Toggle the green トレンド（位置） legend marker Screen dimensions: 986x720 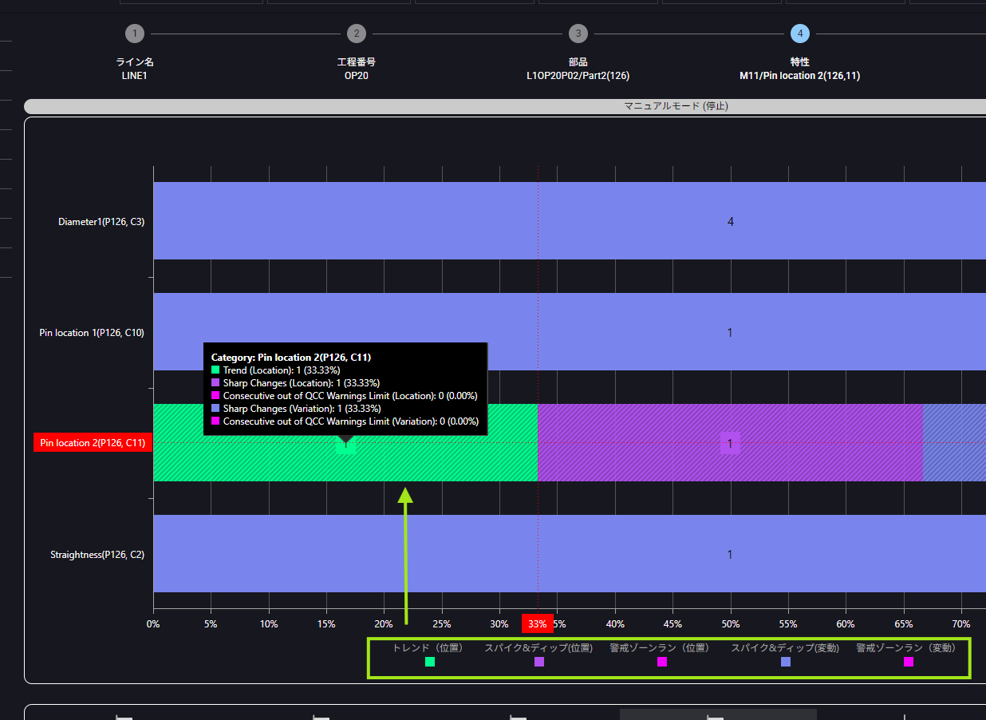pos(429,662)
